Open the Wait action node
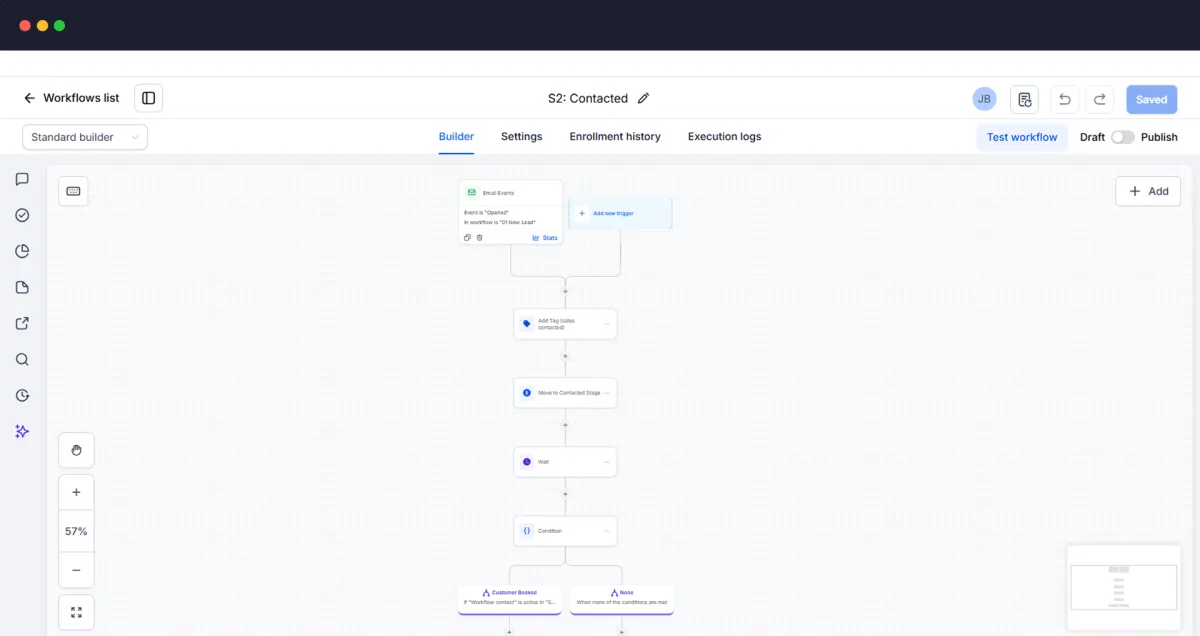Viewport: 1200px width, 636px height. 565,462
